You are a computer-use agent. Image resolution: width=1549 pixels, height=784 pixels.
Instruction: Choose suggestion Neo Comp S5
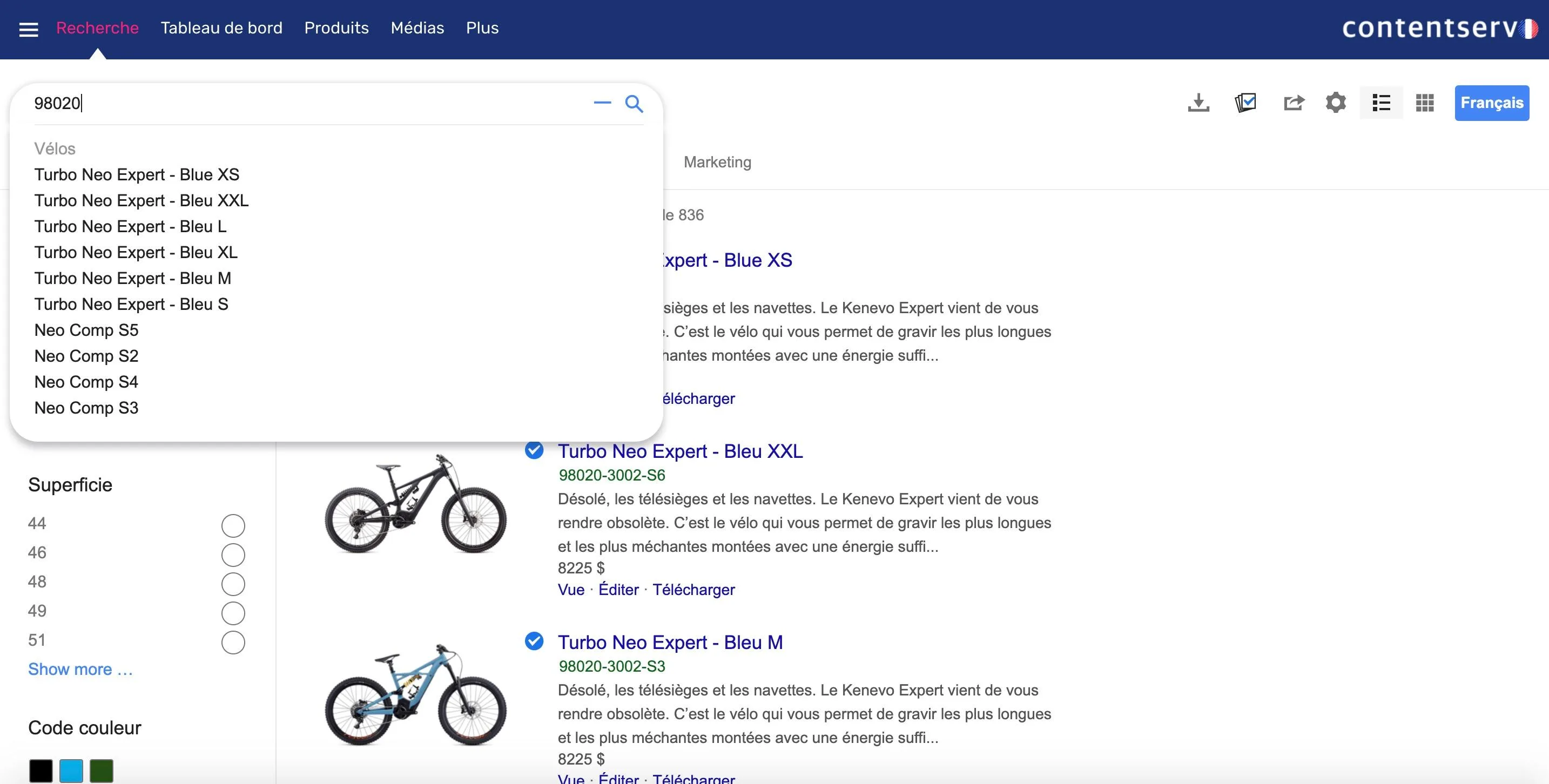click(86, 330)
